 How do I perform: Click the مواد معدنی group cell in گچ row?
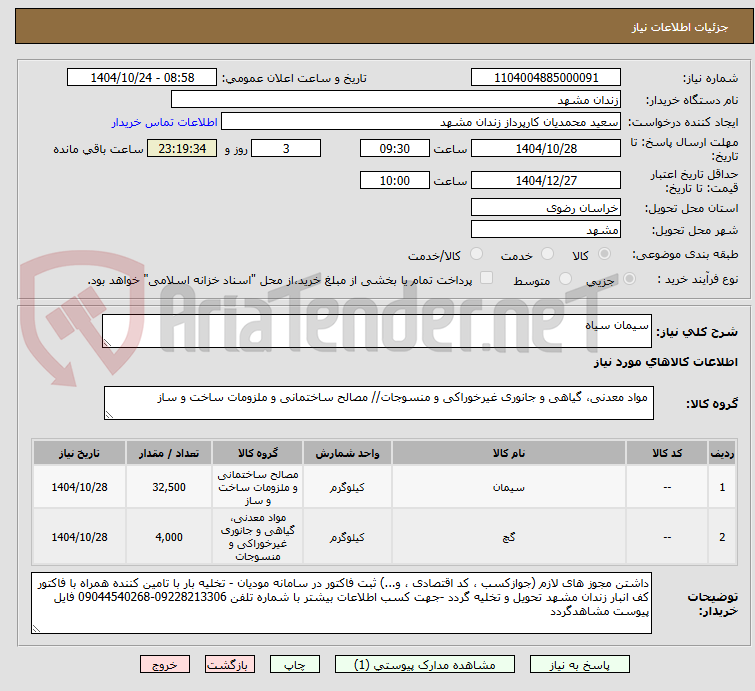click(258, 537)
